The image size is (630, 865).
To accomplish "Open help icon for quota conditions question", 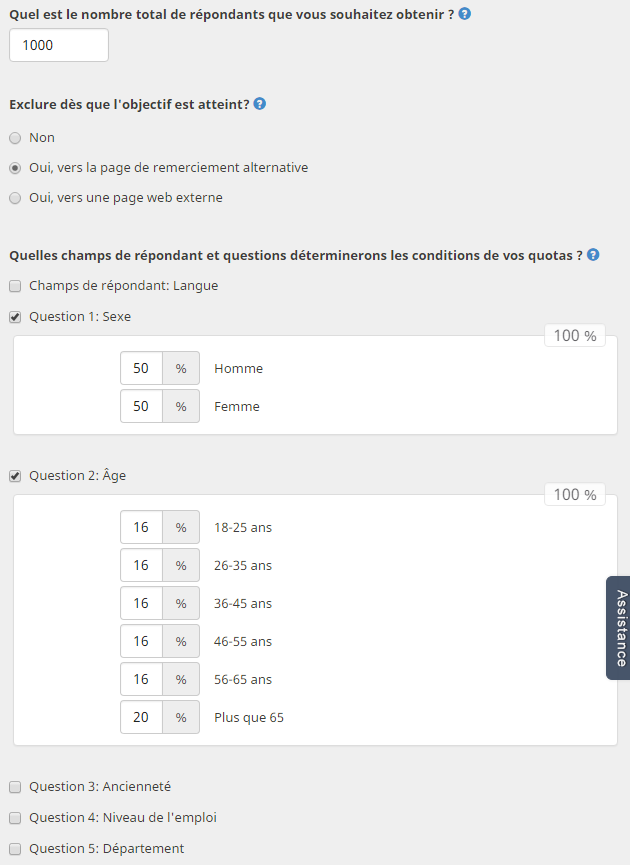I will tap(593, 255).
